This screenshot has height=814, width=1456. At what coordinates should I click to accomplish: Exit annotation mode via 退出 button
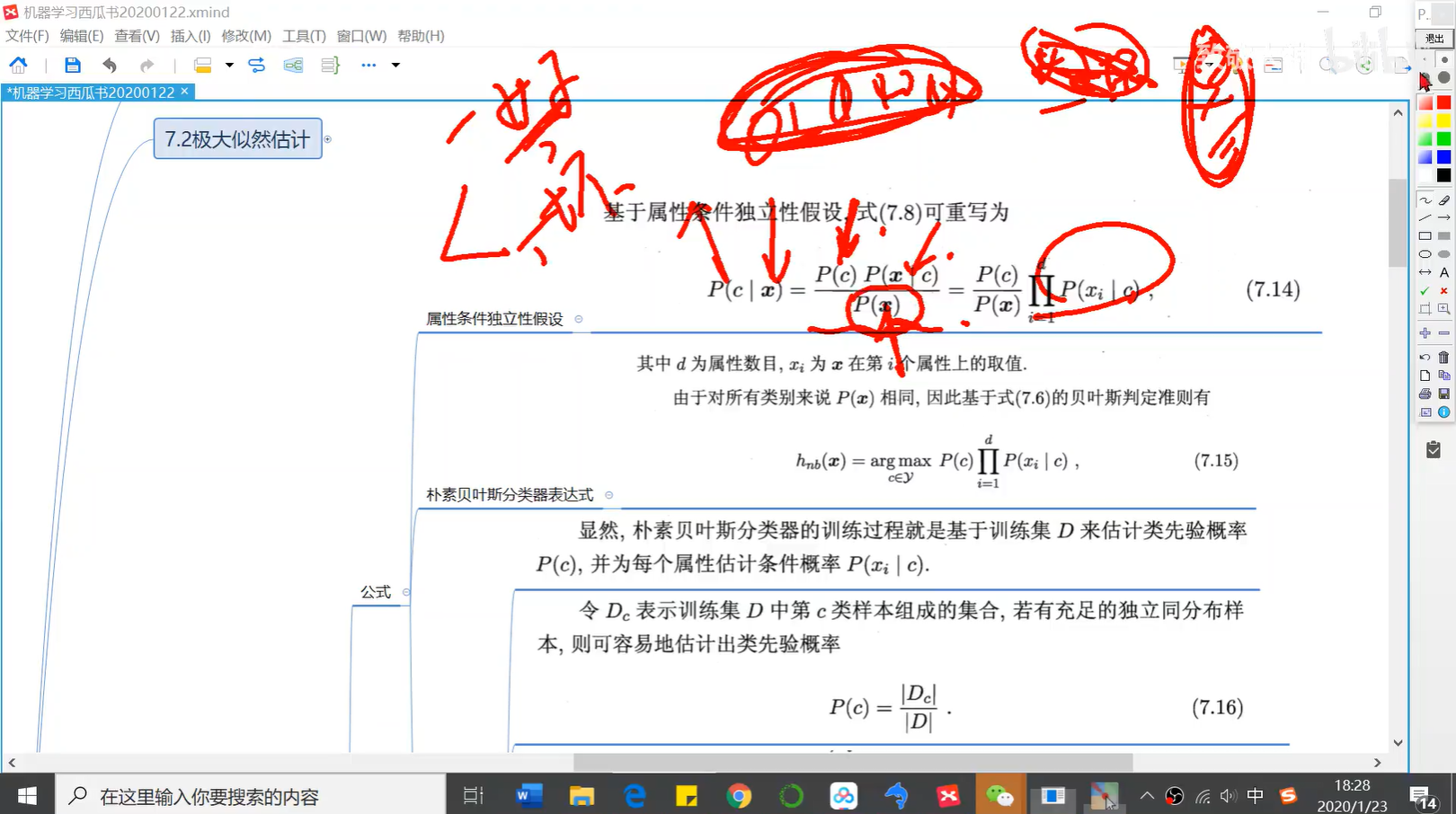(1434, 38)
